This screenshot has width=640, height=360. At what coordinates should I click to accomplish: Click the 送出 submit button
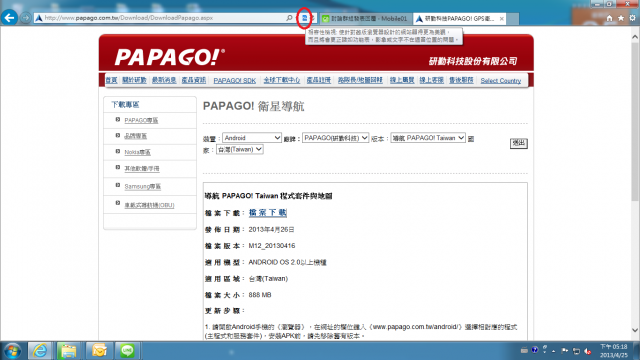519,143
